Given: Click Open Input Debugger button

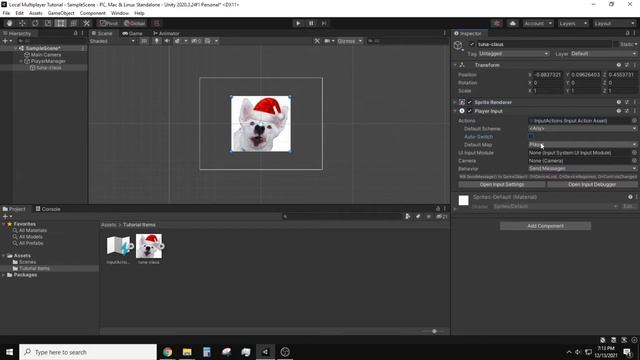Looking at the screenshot, I should tap(592, 184).
